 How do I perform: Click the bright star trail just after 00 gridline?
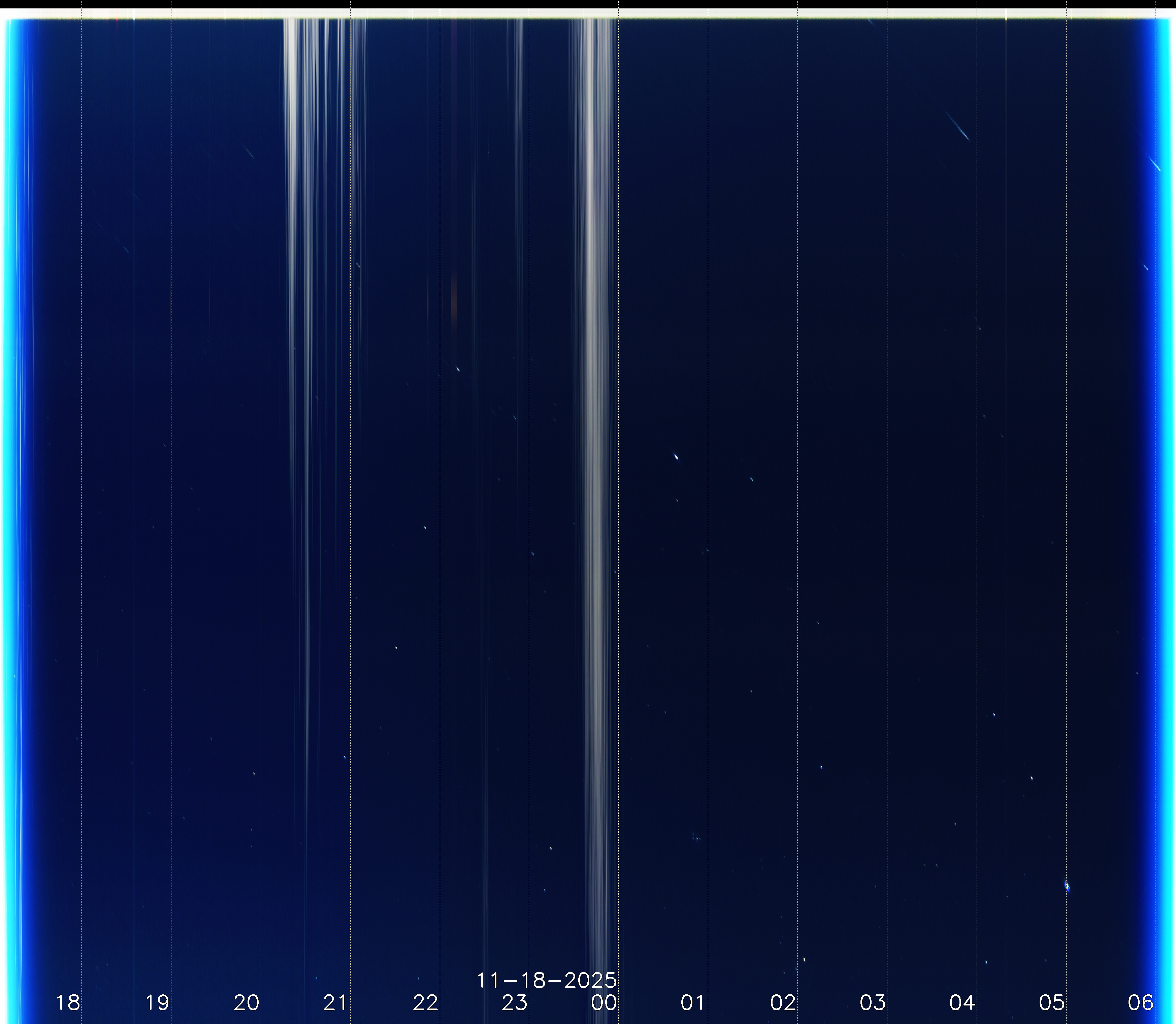676,456
